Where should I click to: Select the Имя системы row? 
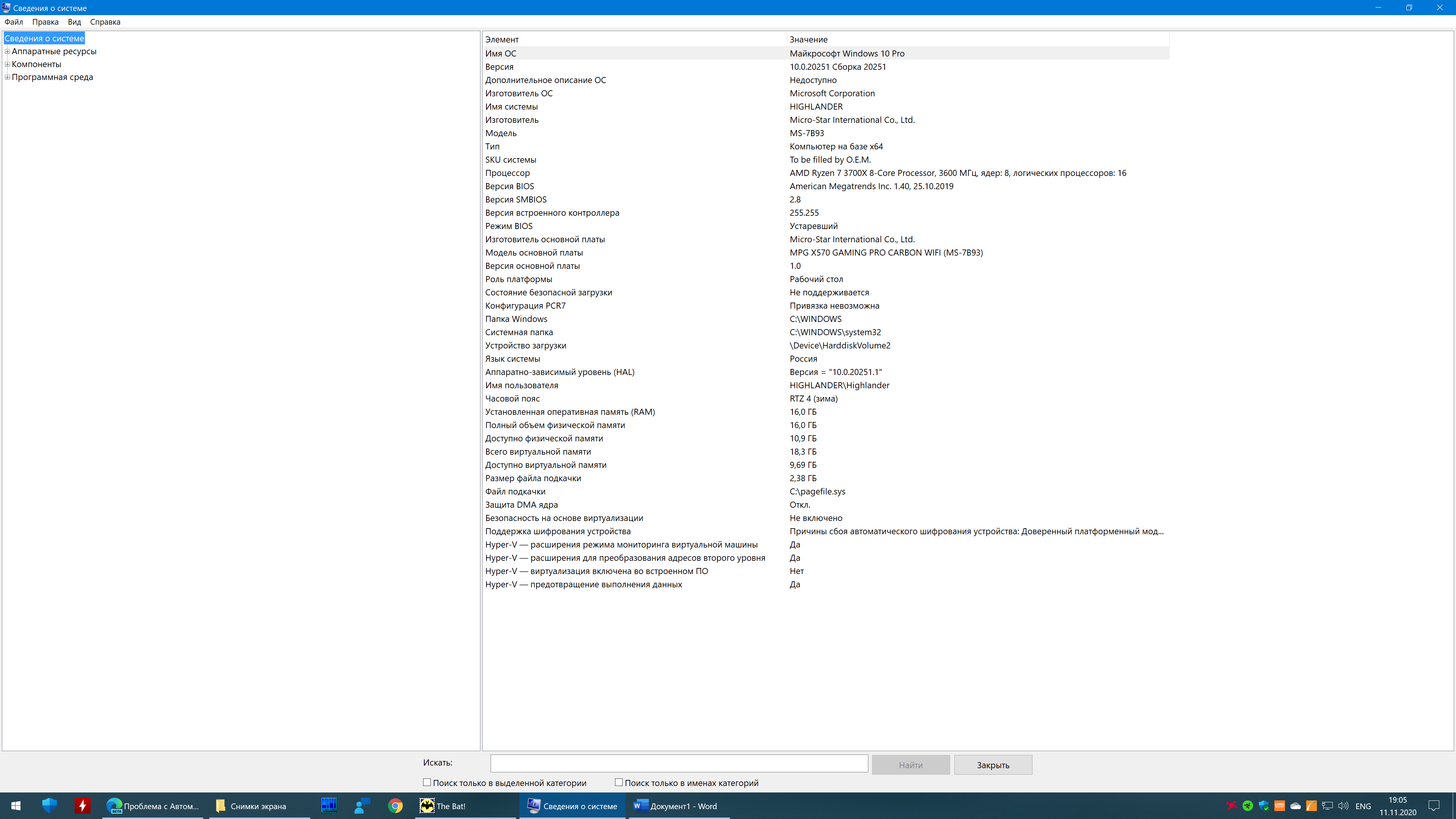pyautogui.click(x=826, y=106)
